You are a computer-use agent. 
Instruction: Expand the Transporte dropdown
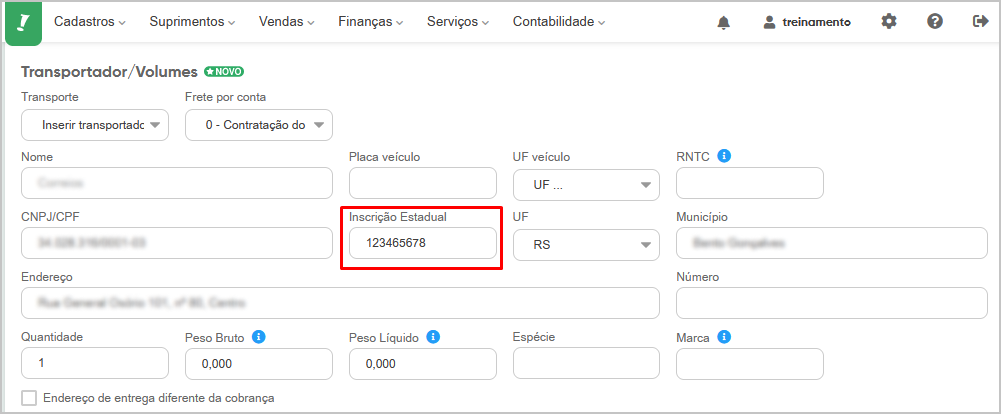pyautogui.click(x=94, y=125)
